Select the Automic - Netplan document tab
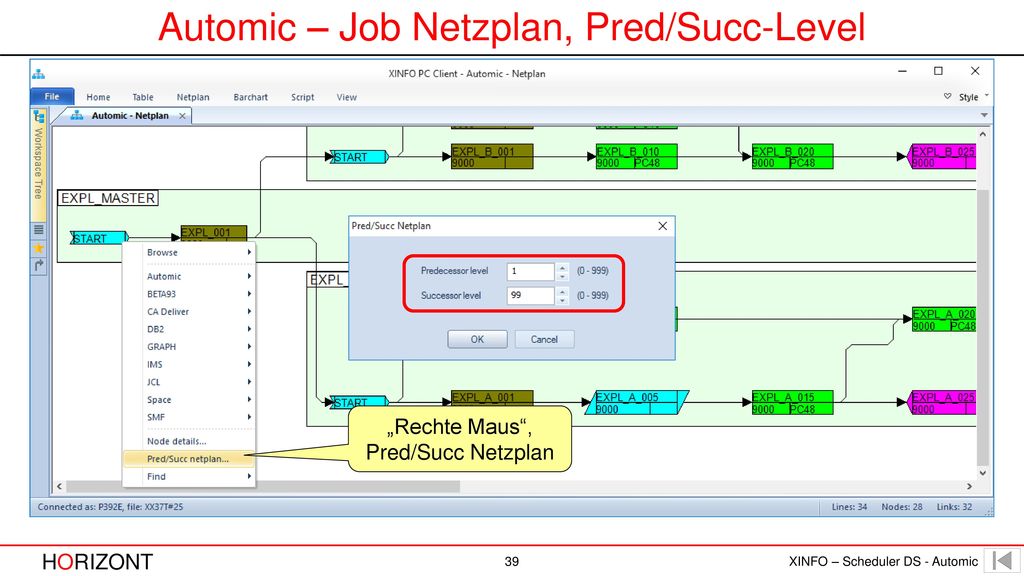Image resolution: width=1024 pixels, height=576 pixels. tap(129, 116)
